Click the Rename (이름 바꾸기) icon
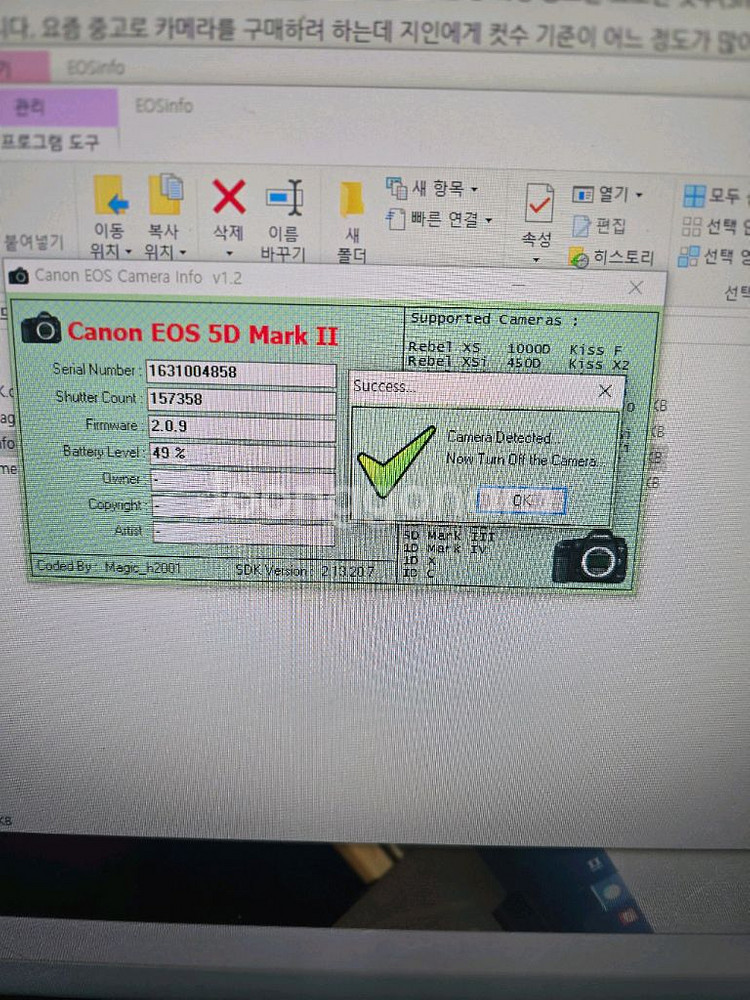 285,197
